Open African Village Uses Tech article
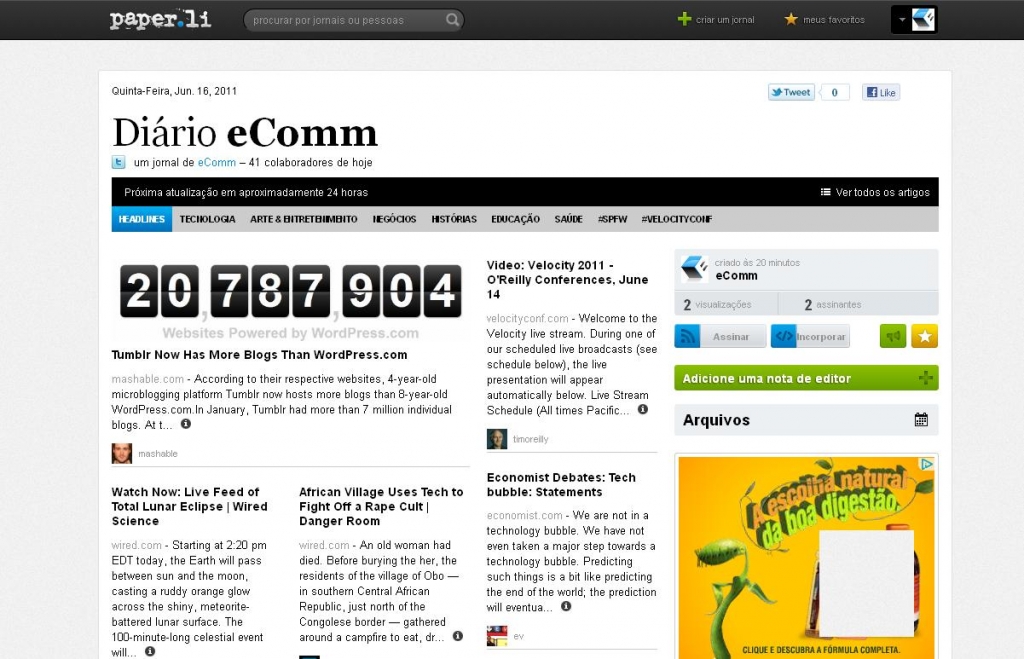This screenshot has height=659, width=1024. 381,506
